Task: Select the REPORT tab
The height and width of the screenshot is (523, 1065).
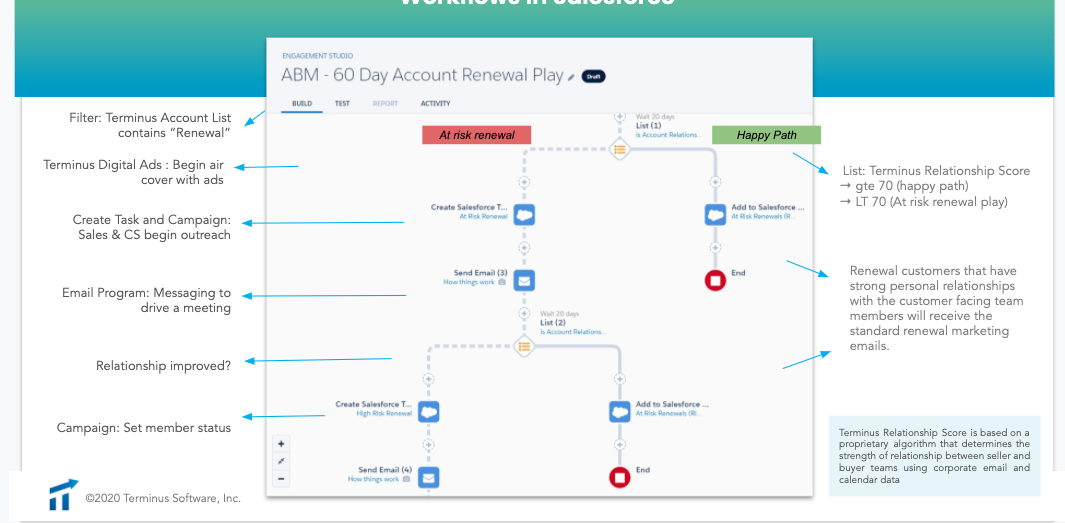Action: [385, 104]
